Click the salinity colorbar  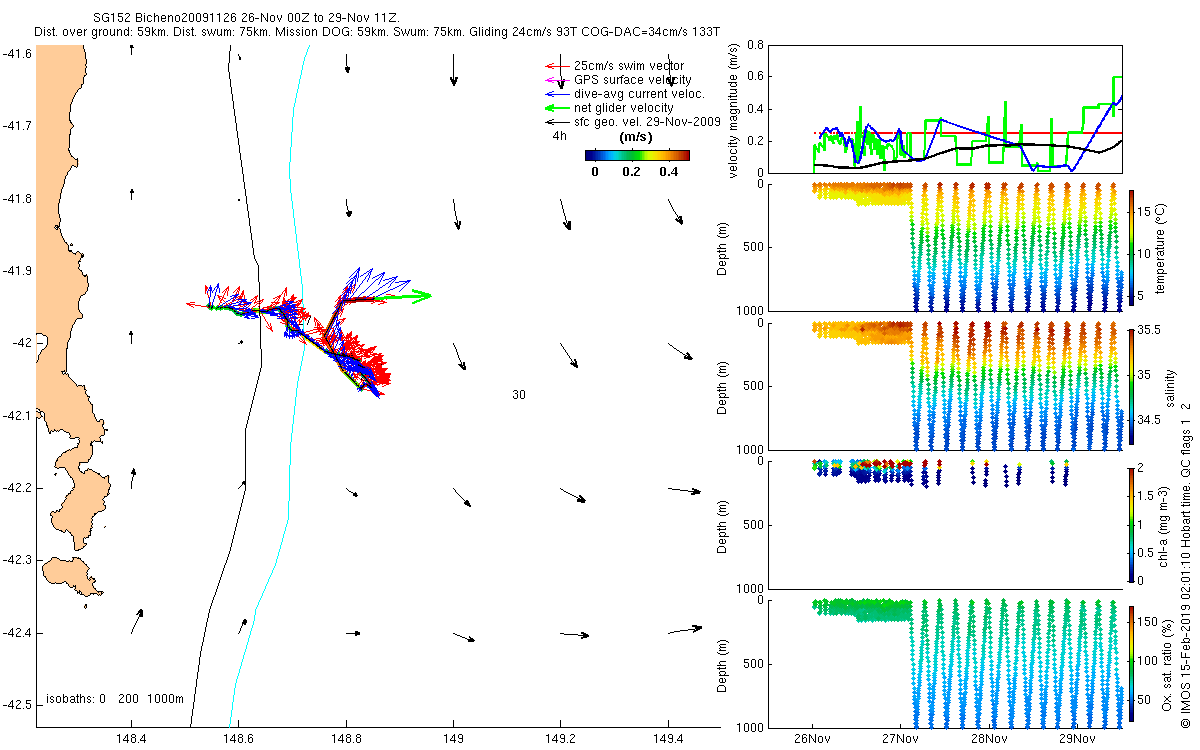(x=1131, y=386)
